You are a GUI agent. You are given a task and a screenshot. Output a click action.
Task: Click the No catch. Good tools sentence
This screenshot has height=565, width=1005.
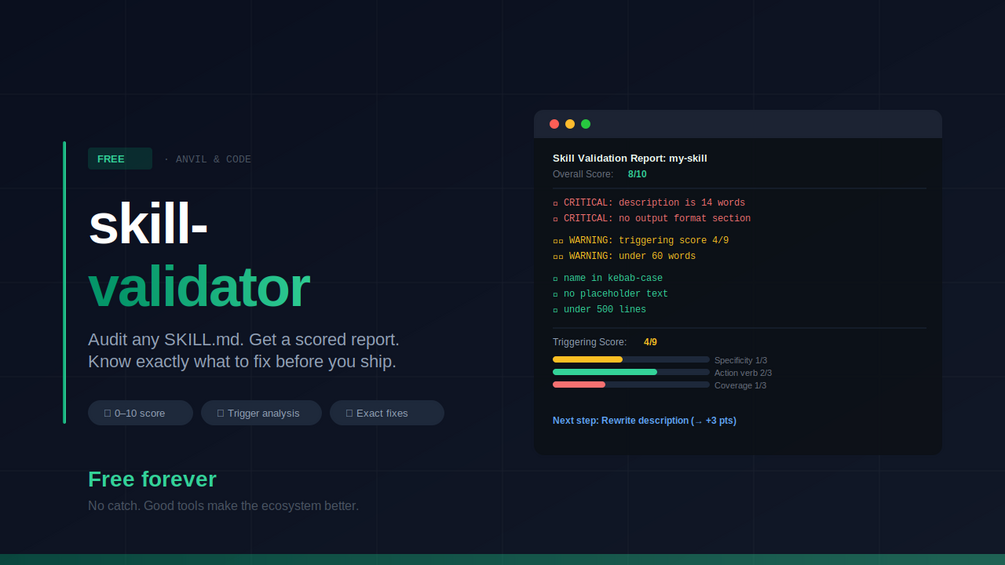tap(223, 506)
